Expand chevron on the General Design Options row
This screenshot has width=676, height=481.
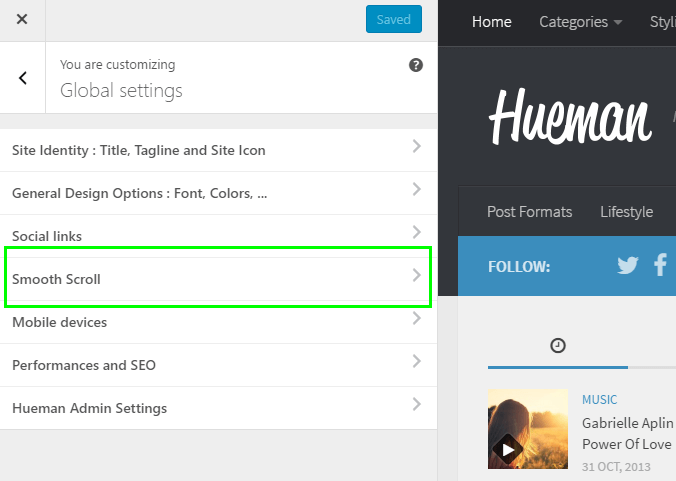(416, 189)
